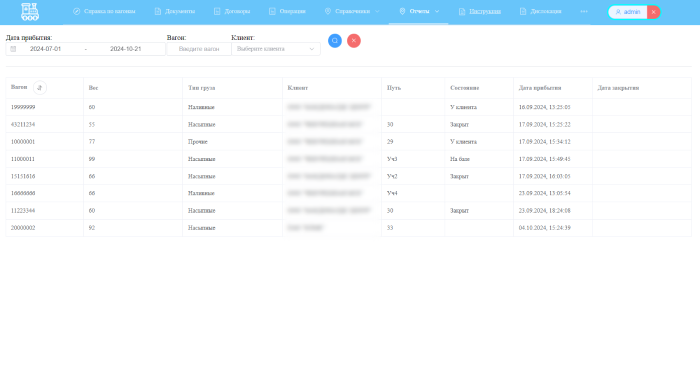Select wagon number 11000011

coord(23,159)
